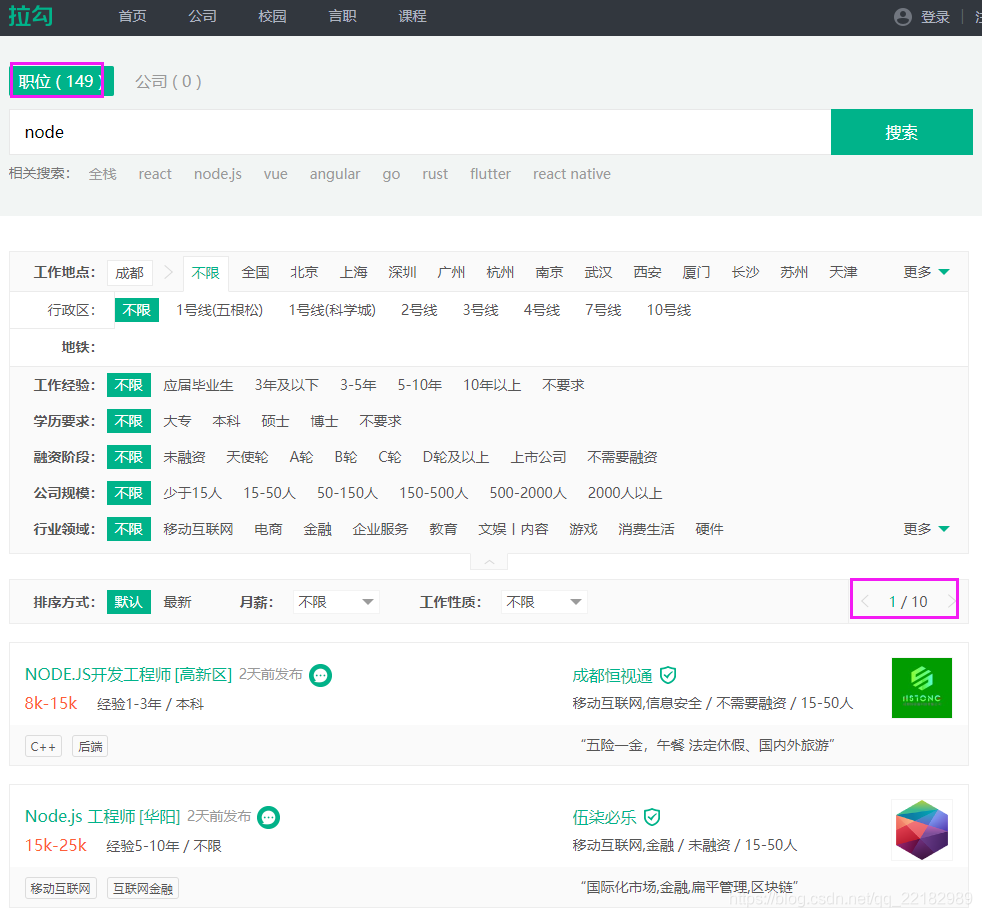Screen dimensions: 982x917
Task: Click related search node.js
Action: coord(217,174)
